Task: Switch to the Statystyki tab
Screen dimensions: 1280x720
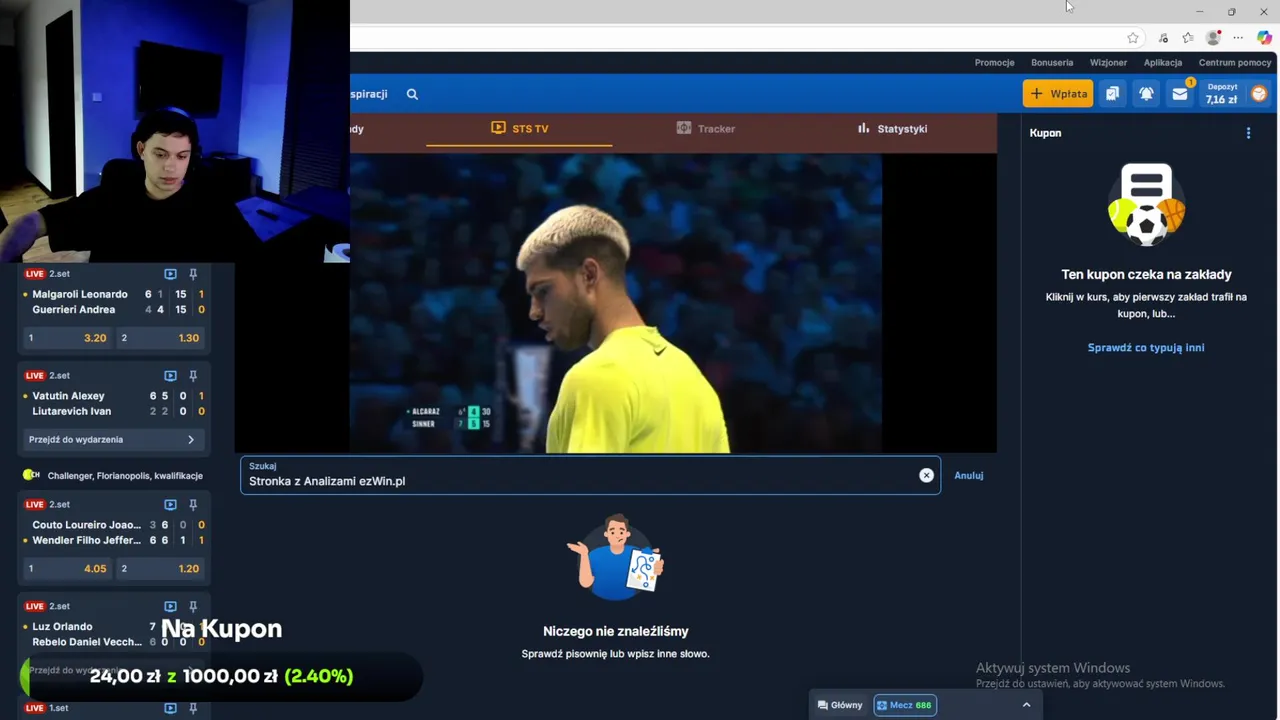Action: click(x=892, y=129)
